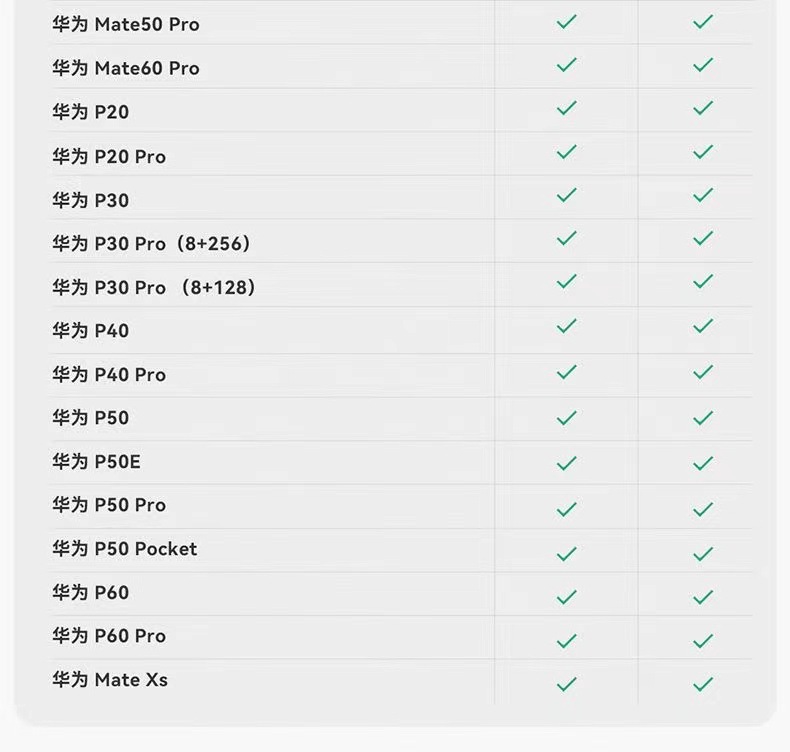Click the 华为 Mate Xs model text
The image size is (790, 752).
pos(110,680)
